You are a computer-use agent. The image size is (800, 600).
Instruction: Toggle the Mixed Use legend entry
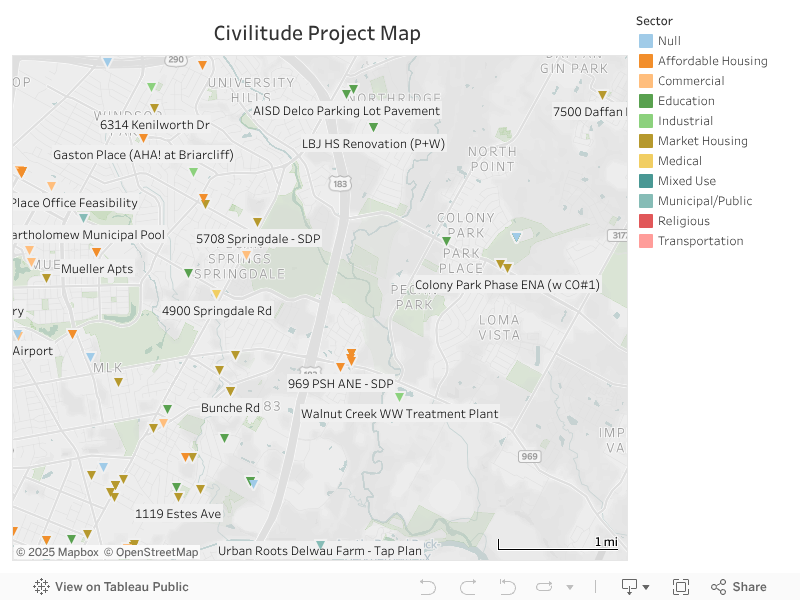[682, 180]
